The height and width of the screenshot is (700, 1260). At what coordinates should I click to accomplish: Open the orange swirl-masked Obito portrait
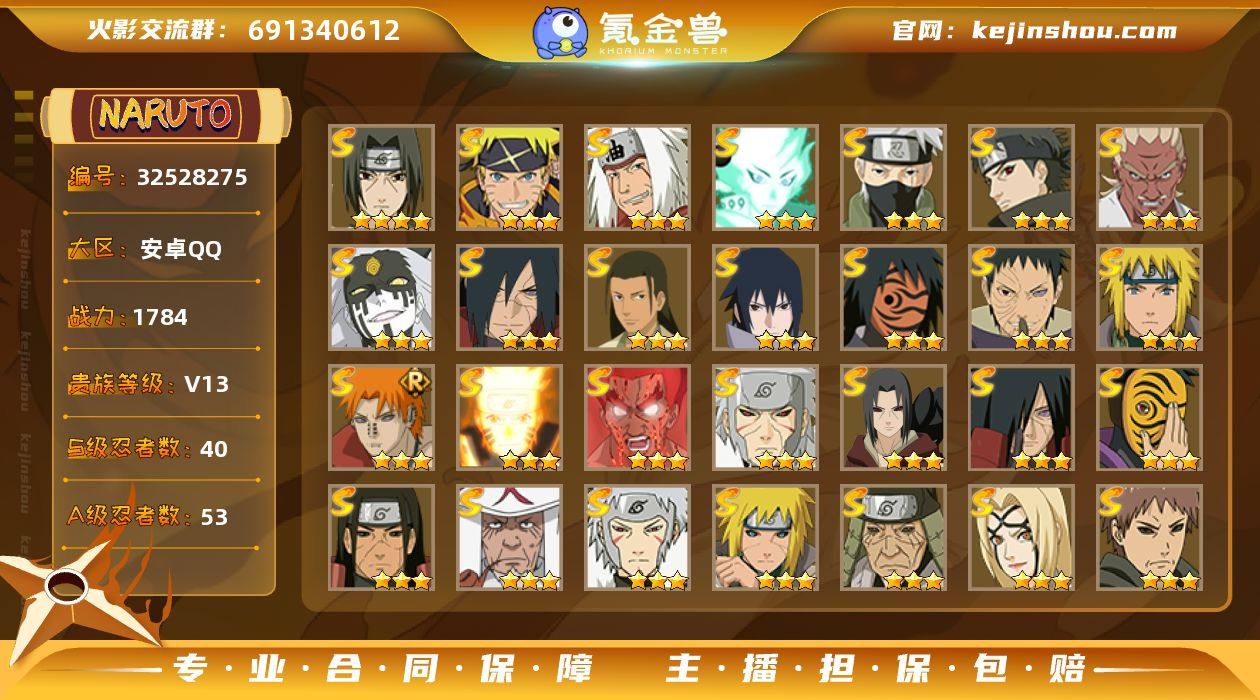pos(894,298)
